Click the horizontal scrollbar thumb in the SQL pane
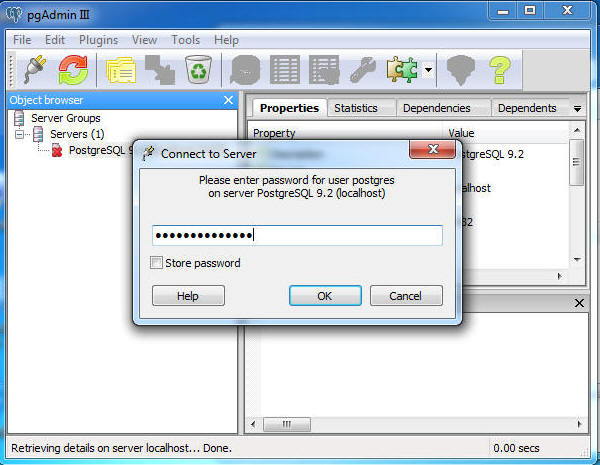The height and width of the screenshot is (465, 600). pyautogui.click(x=287, y=424)
